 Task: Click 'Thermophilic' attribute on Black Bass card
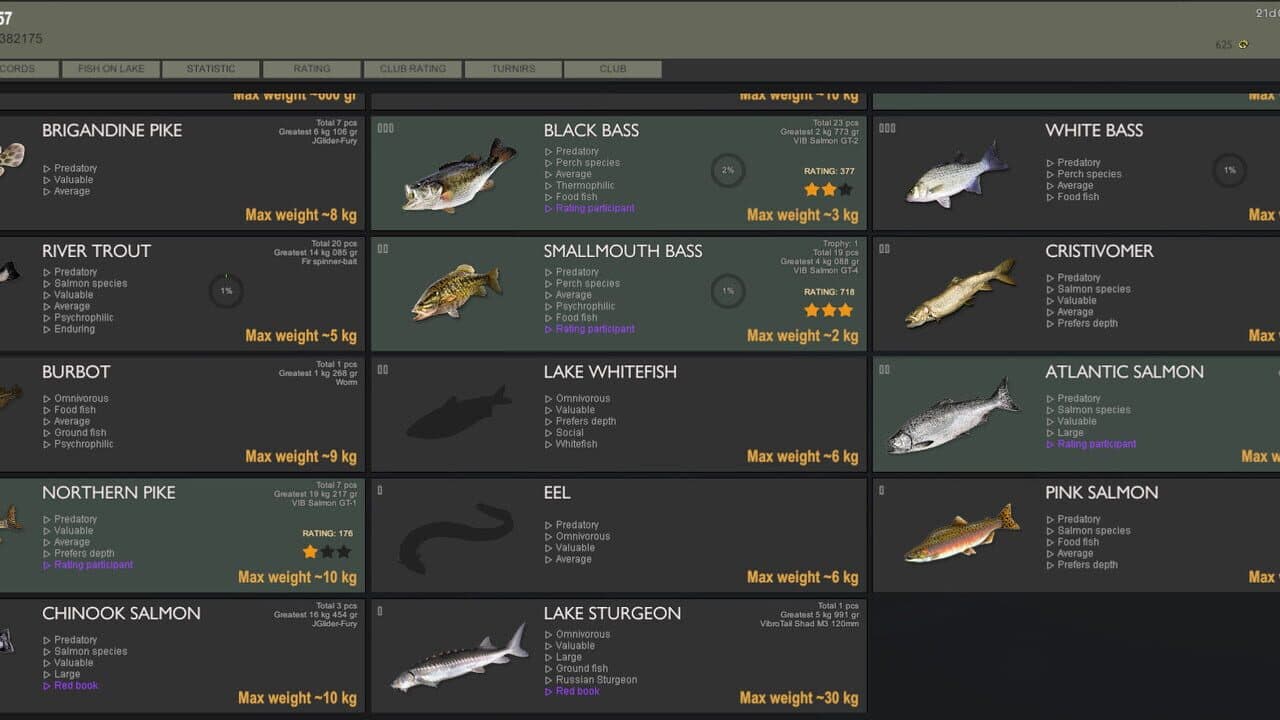point(585,186)
